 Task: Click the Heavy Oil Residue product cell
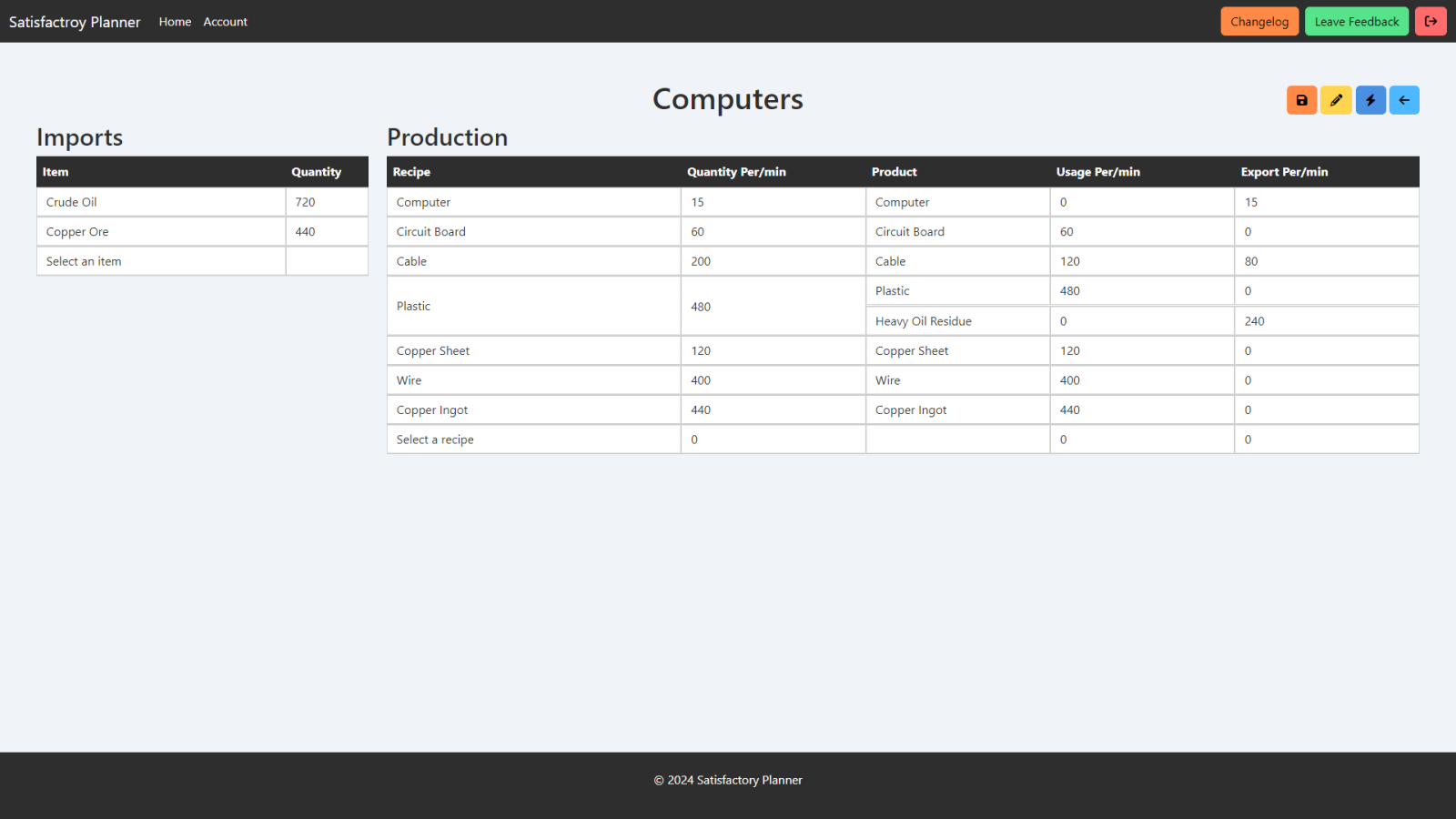click(x=923, y=320)
